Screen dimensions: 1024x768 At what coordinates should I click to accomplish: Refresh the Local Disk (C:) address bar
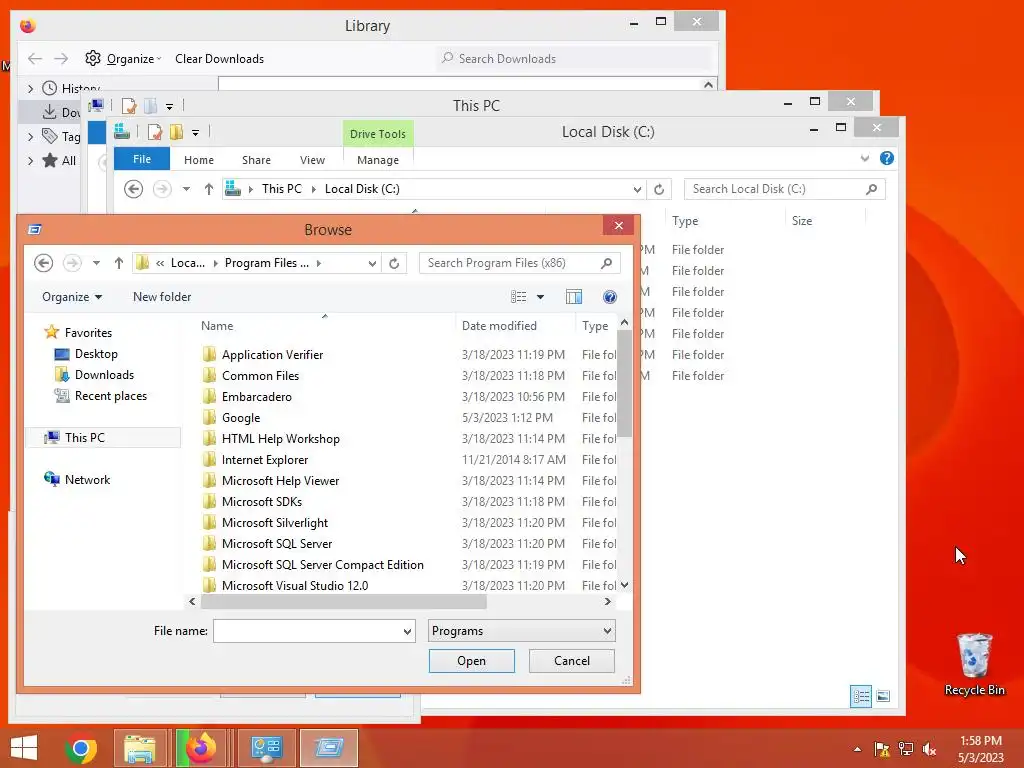point(659,189)
